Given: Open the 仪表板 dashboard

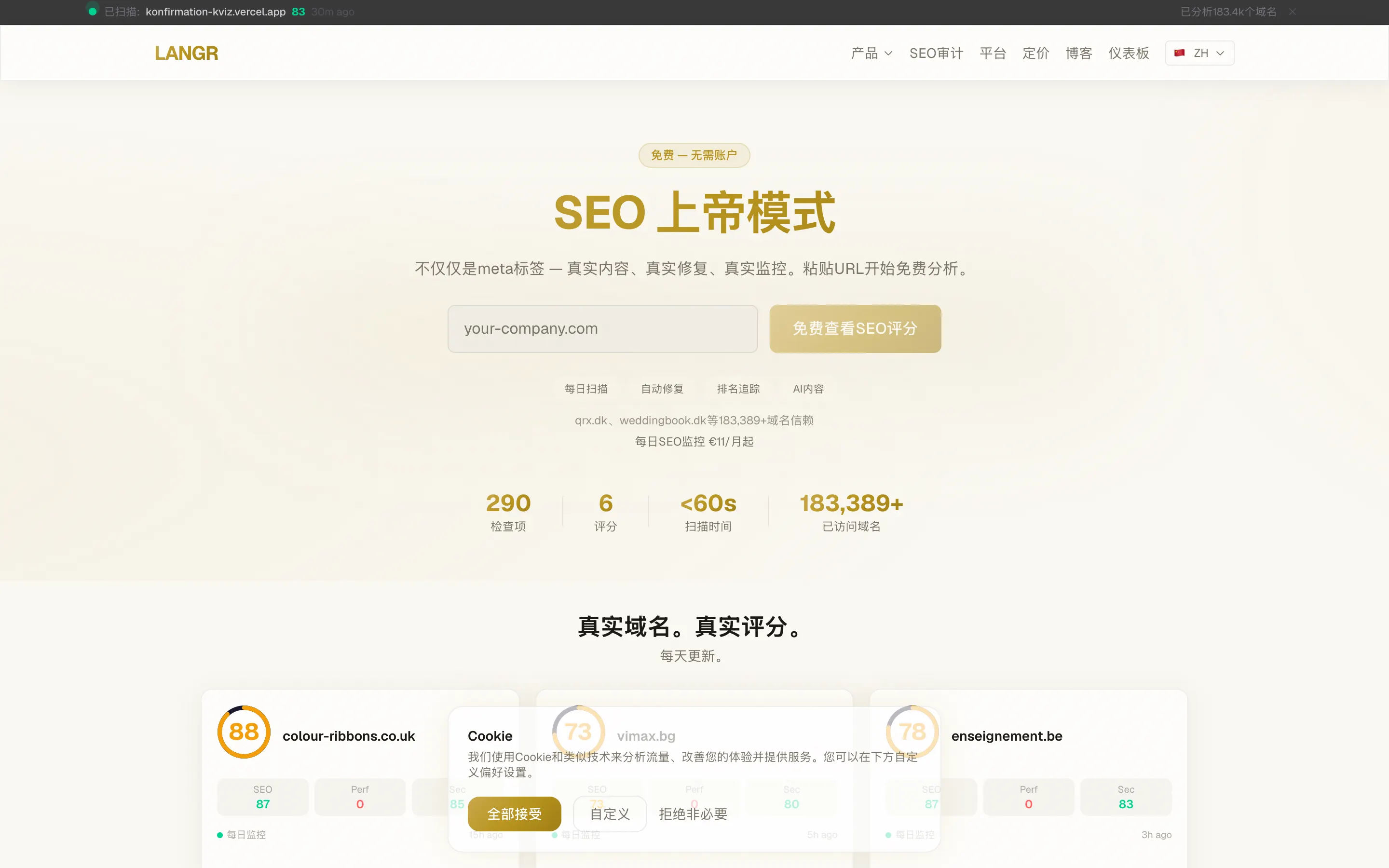Looking at the screenshot, I should tap(1129, 53).
